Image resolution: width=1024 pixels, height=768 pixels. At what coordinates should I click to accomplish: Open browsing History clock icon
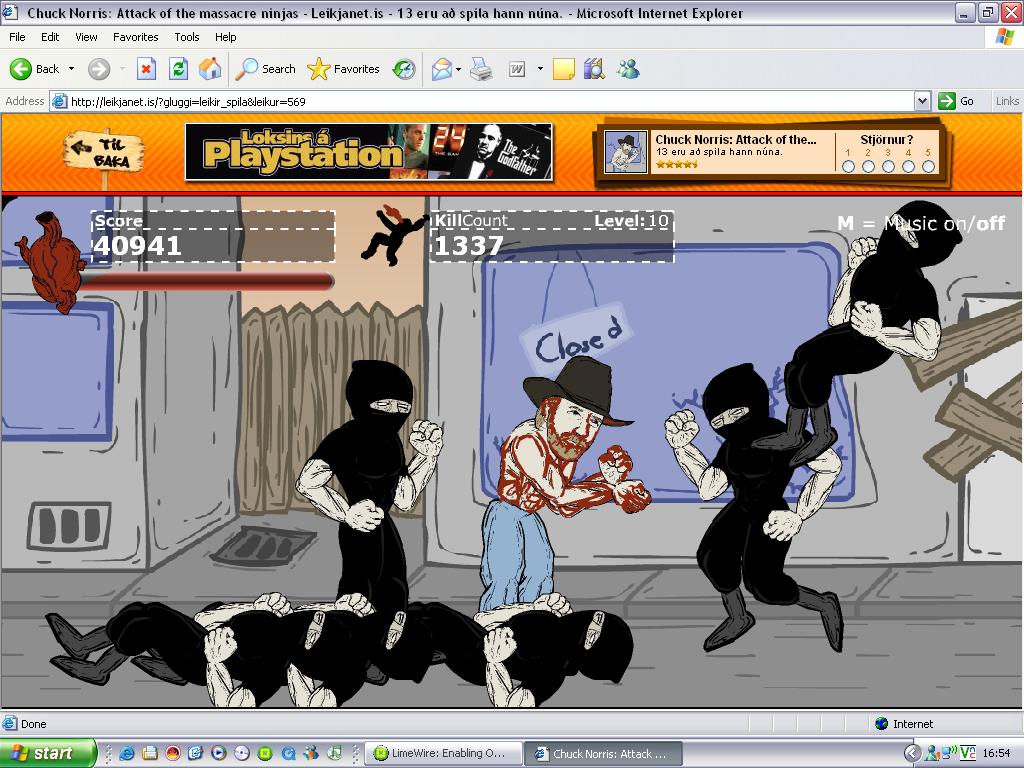pyautogui.click(x=404, y=69)
